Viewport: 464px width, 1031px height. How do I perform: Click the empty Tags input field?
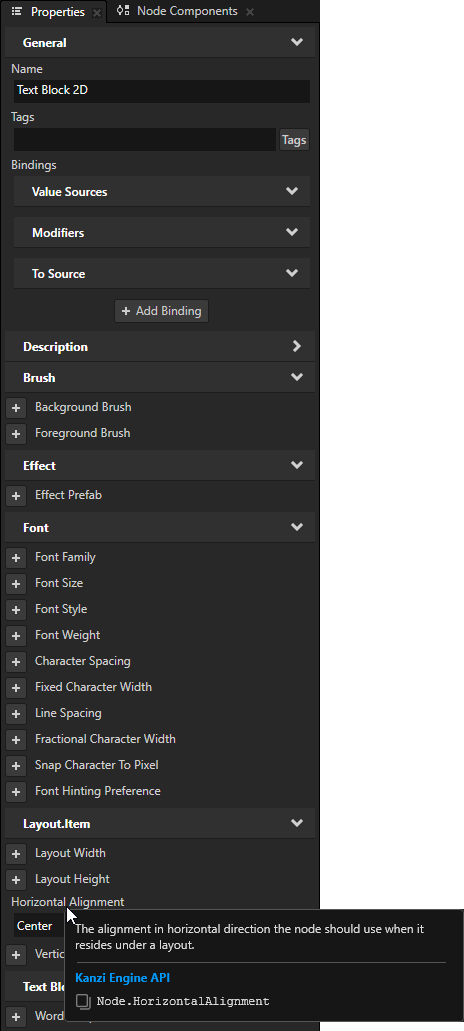(145, 139)
